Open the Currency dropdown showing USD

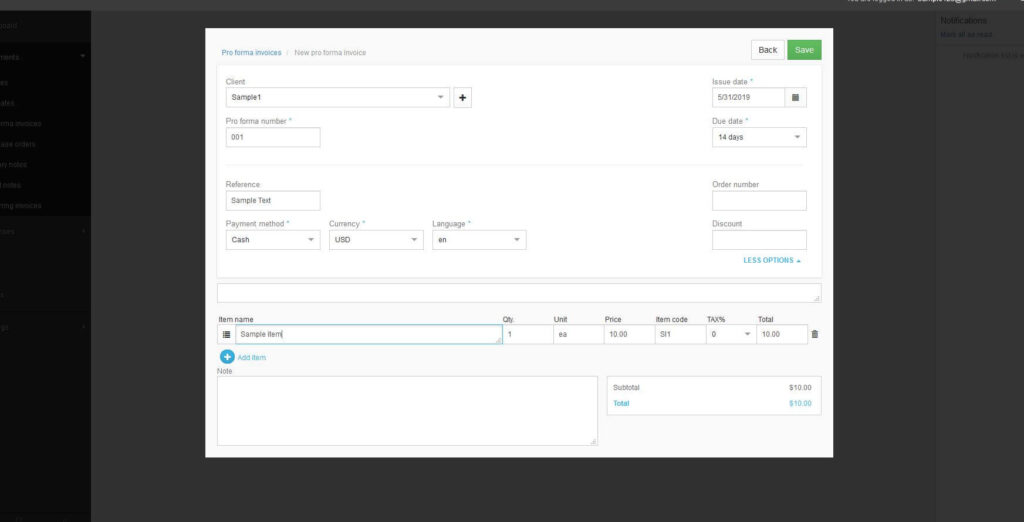pos(376,240)
